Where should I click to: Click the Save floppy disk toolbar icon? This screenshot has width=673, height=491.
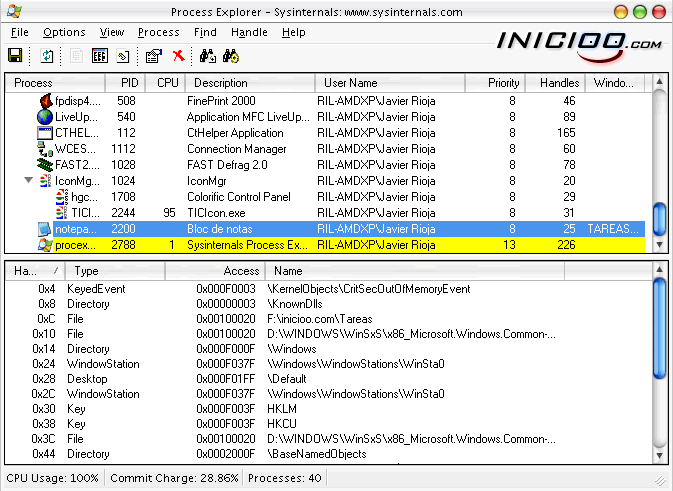point(15,56)
